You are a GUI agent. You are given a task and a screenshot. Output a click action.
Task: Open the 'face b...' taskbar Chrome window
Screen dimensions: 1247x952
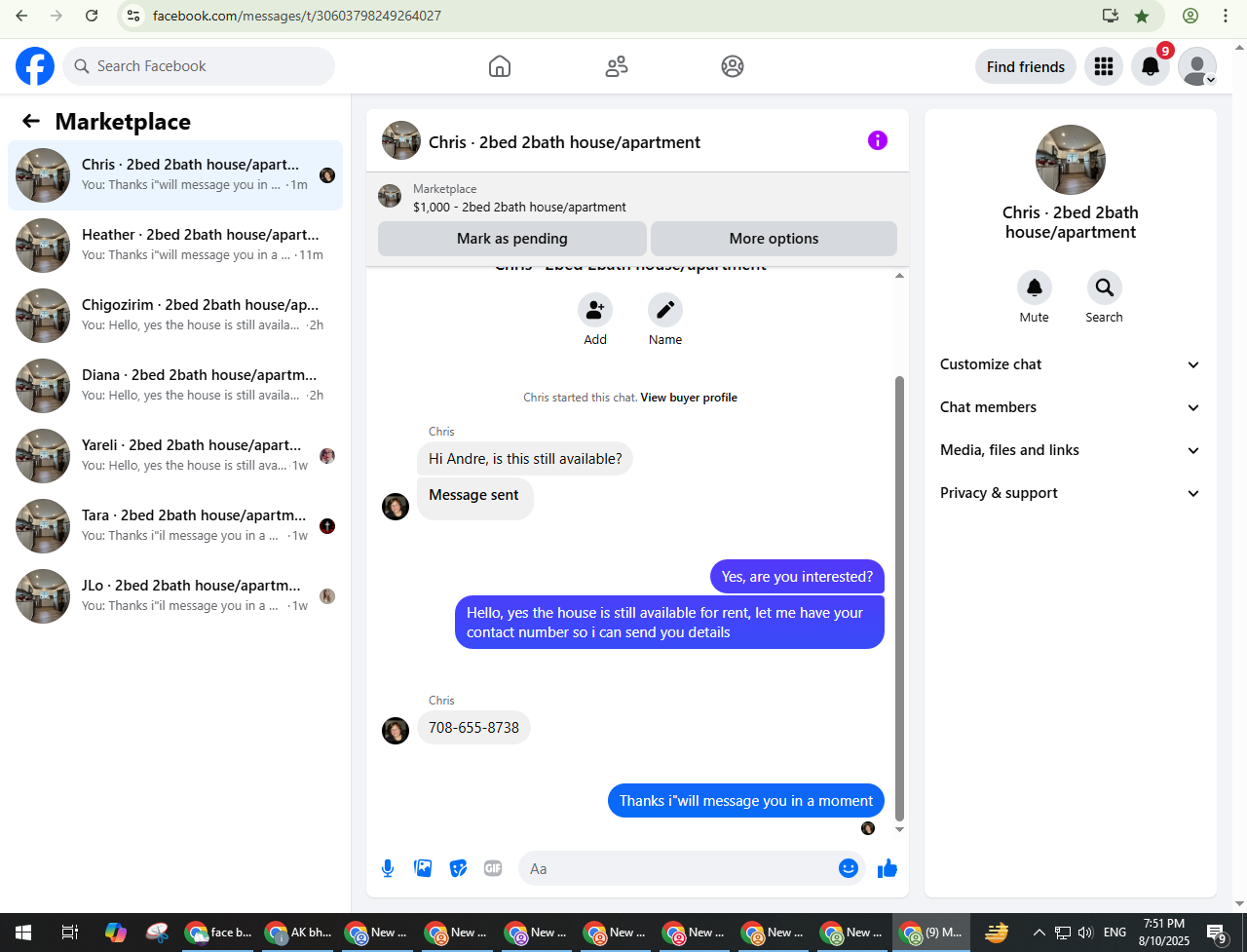point(220,933)
